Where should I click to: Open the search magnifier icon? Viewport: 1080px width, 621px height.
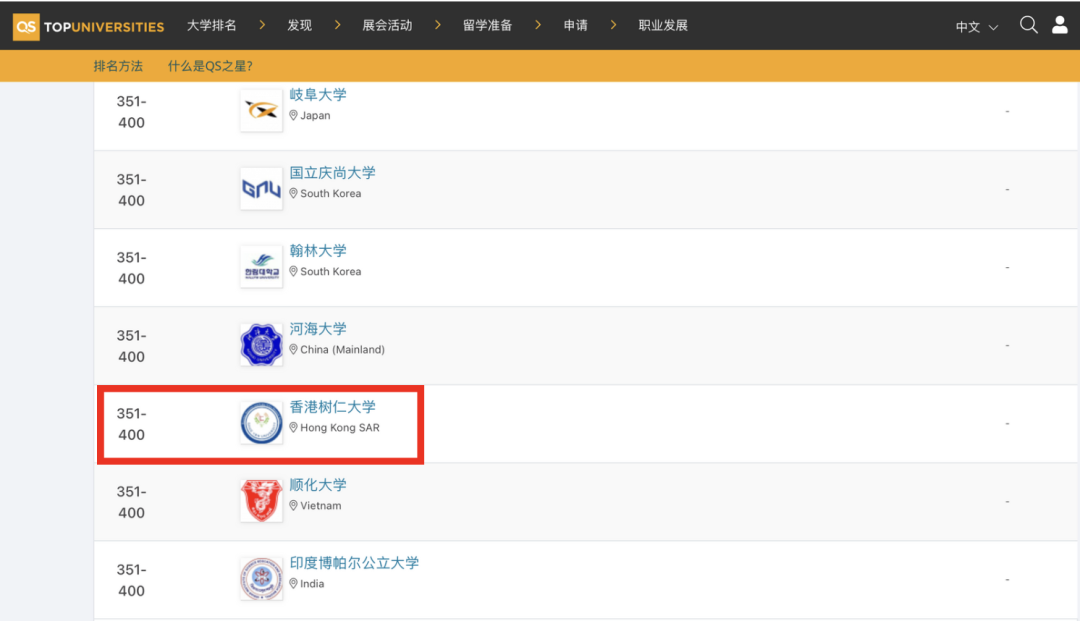click(x=1028, y=25)
